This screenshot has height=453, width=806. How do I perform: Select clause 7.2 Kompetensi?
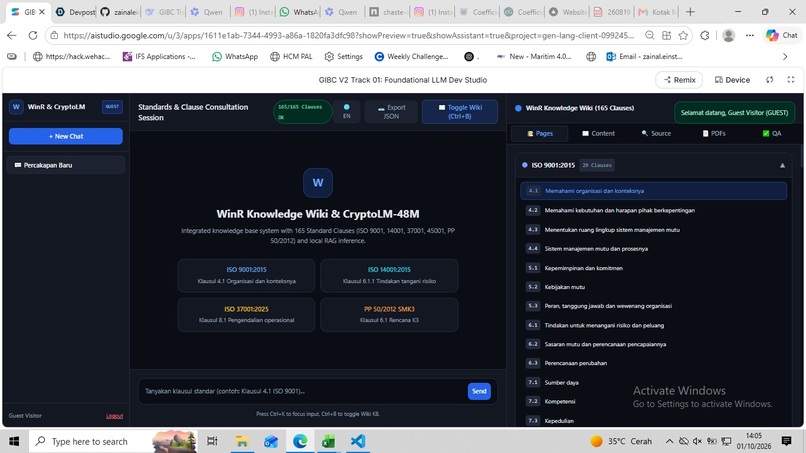[653, 402]
